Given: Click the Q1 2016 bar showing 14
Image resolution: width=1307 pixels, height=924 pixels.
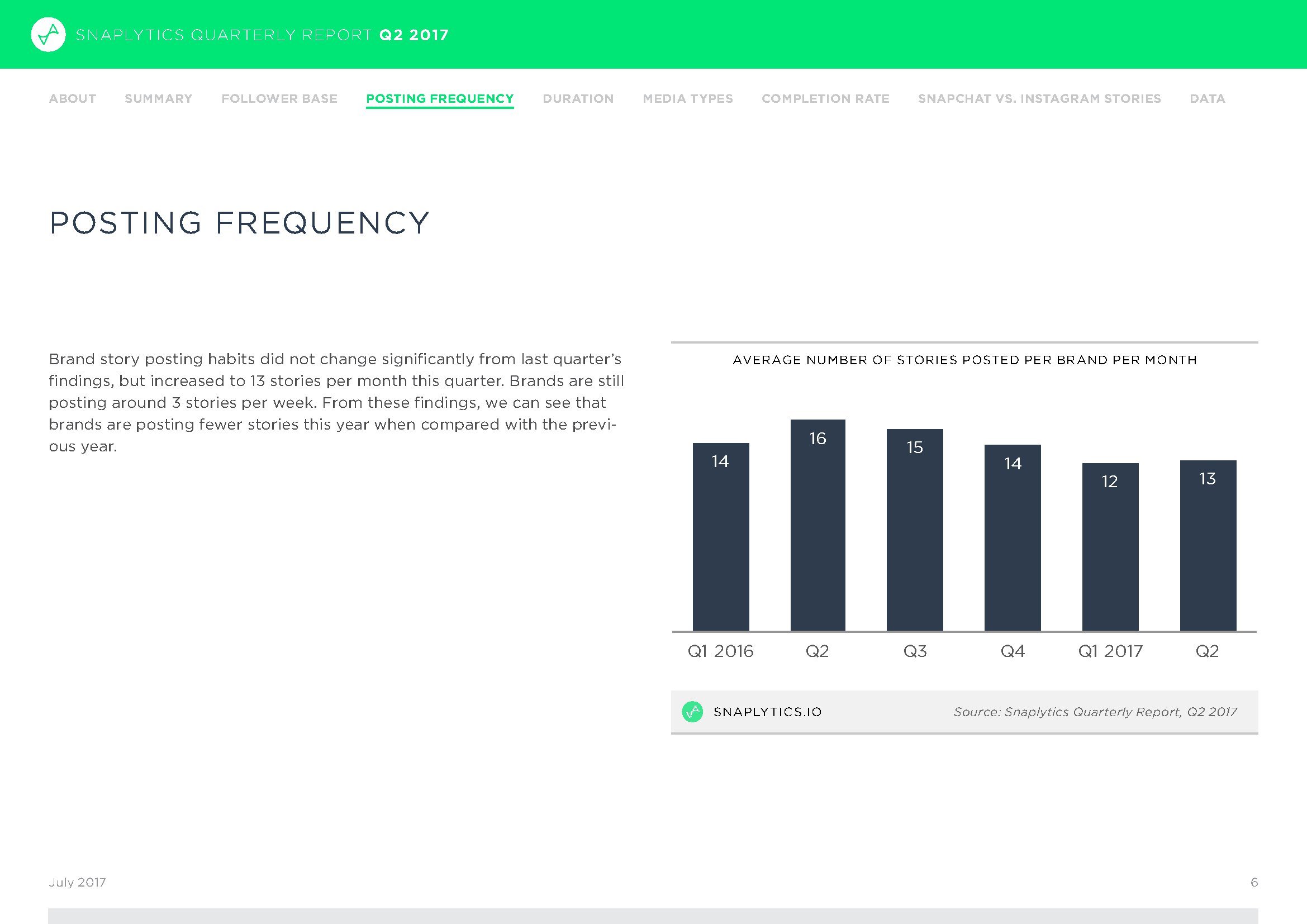Looking at the screenshot, I should 721,536.
